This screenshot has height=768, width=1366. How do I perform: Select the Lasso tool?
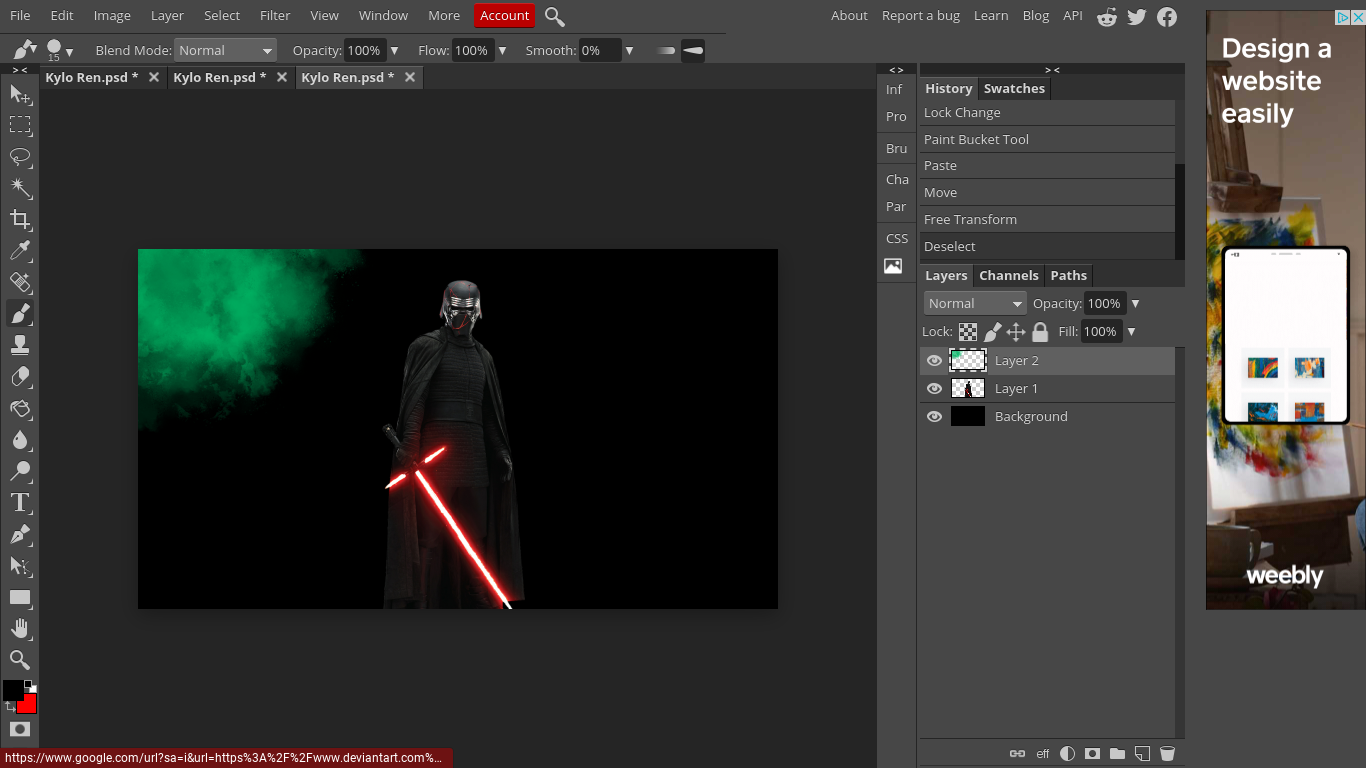point(20,157)
